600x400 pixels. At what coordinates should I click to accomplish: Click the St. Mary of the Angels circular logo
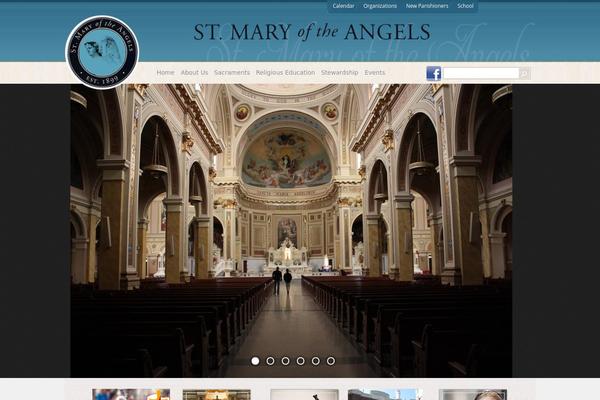102,52
